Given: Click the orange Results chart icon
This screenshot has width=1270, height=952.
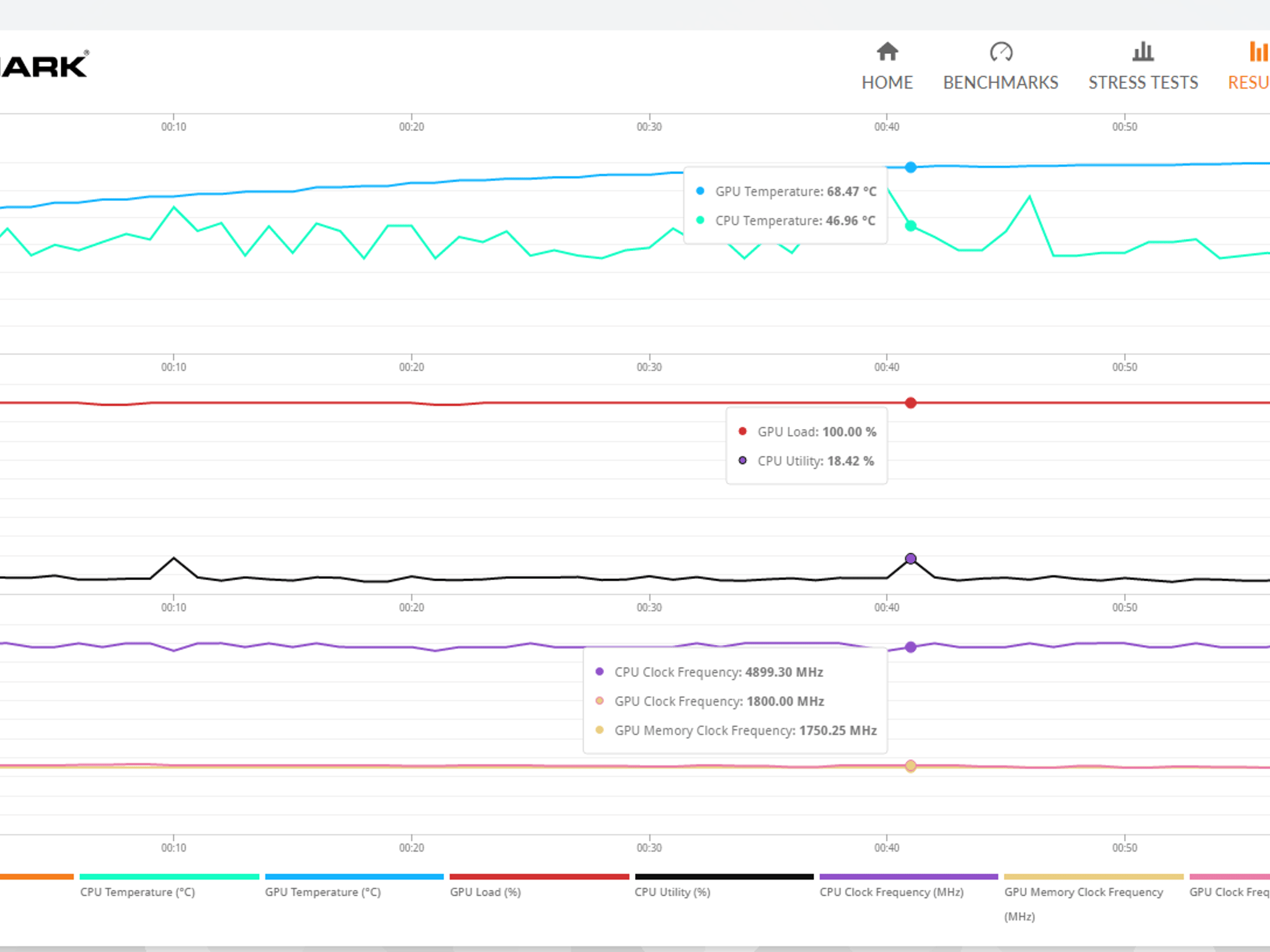Looking at the screenshot, I should 1259,51.
